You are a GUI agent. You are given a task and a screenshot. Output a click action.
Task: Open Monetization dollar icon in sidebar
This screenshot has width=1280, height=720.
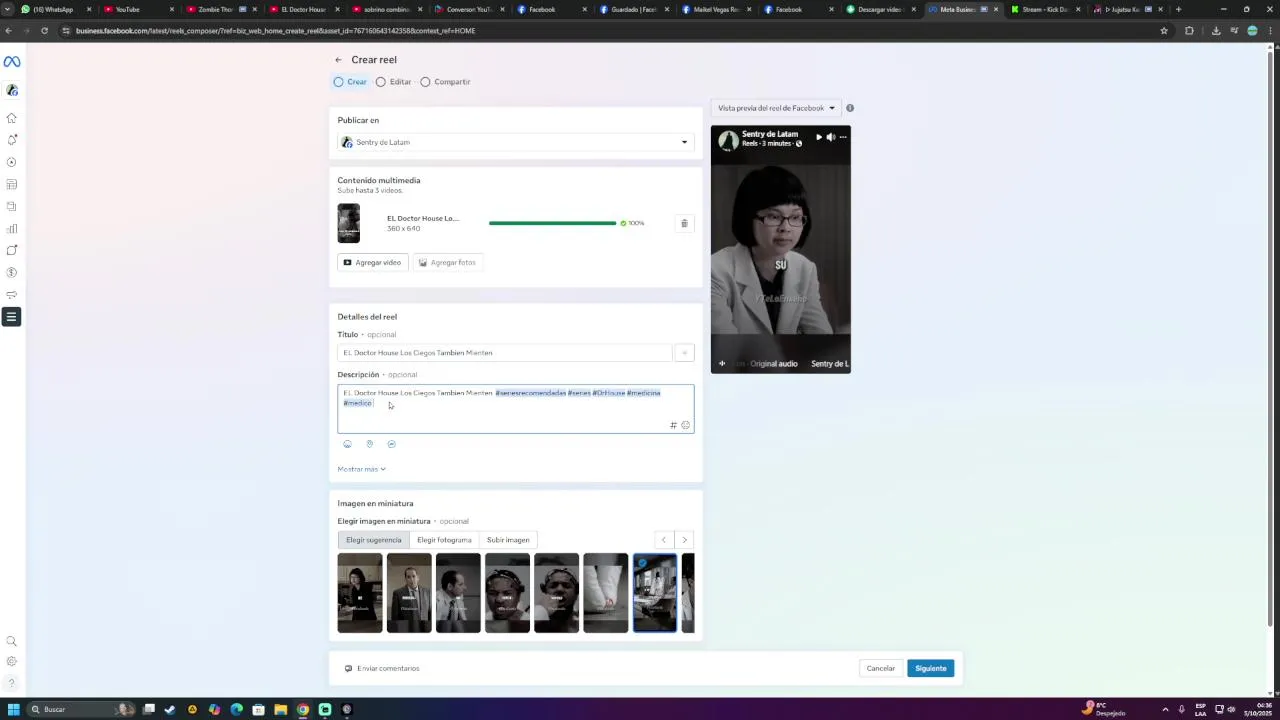[11, 272]
